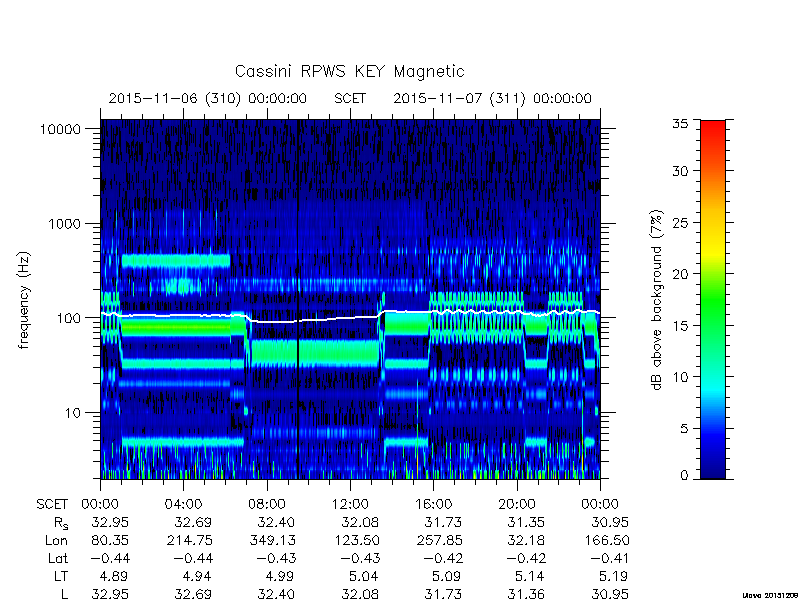This screenshot has width=800, height=600.
Task: Click the Rs value 31.35
Action: pos(526,522)
